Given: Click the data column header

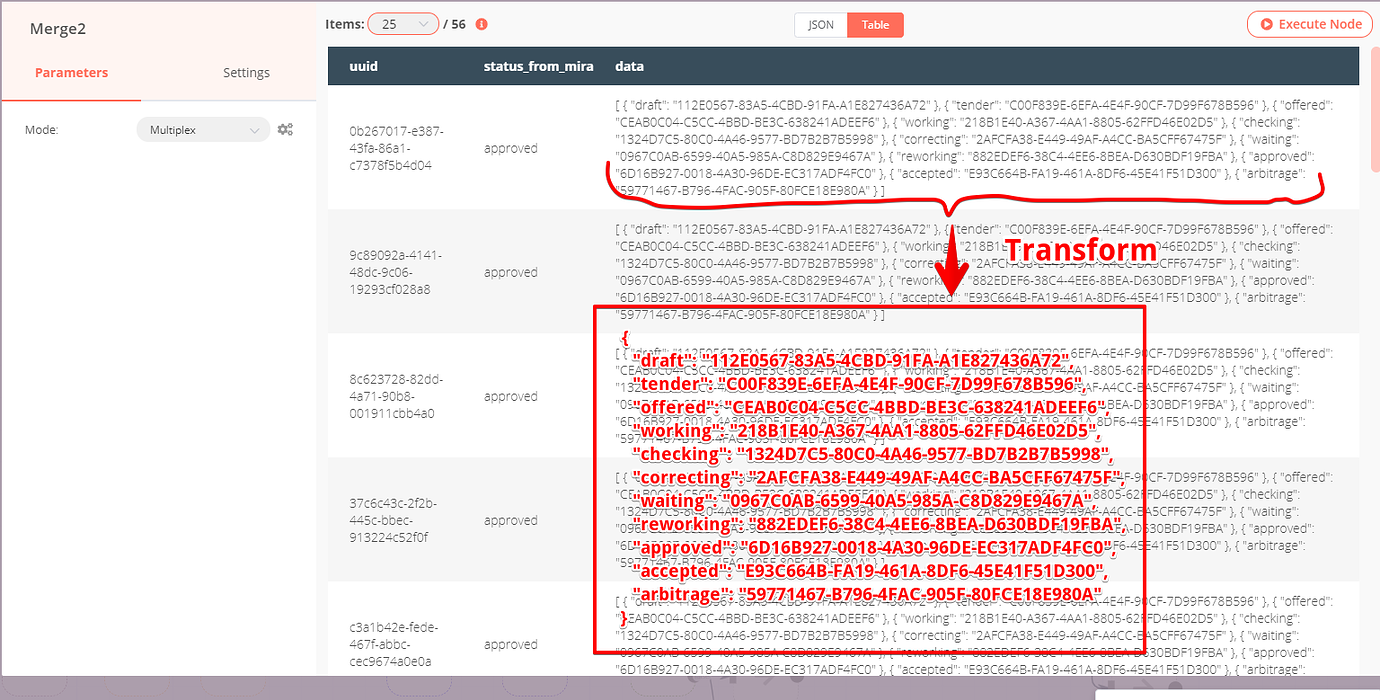Looking at the screenshot, I should [629, 66].
